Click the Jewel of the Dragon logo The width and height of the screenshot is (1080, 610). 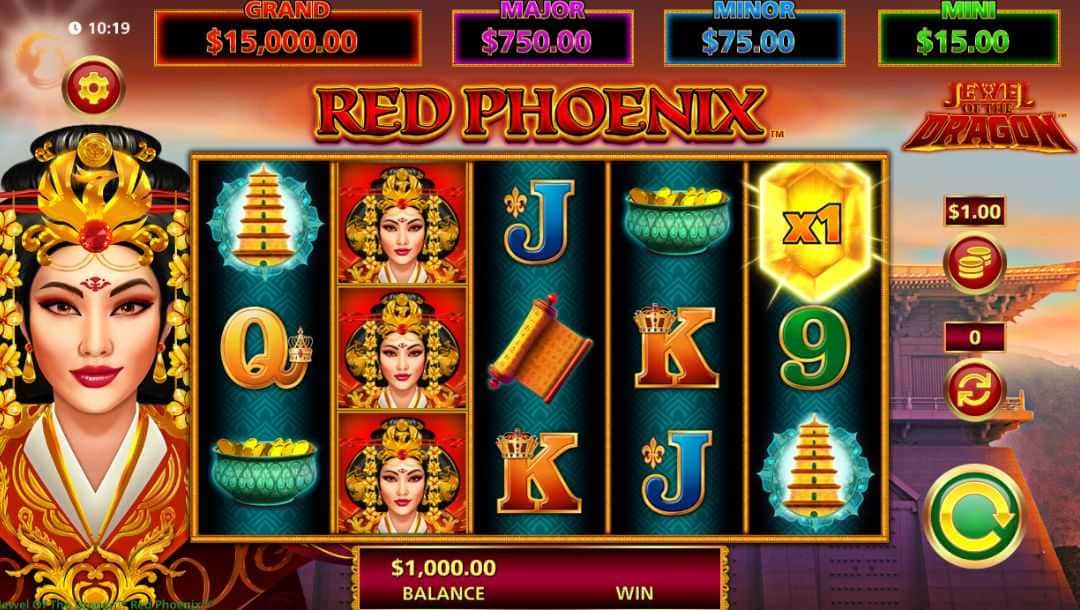click(988, 117)
